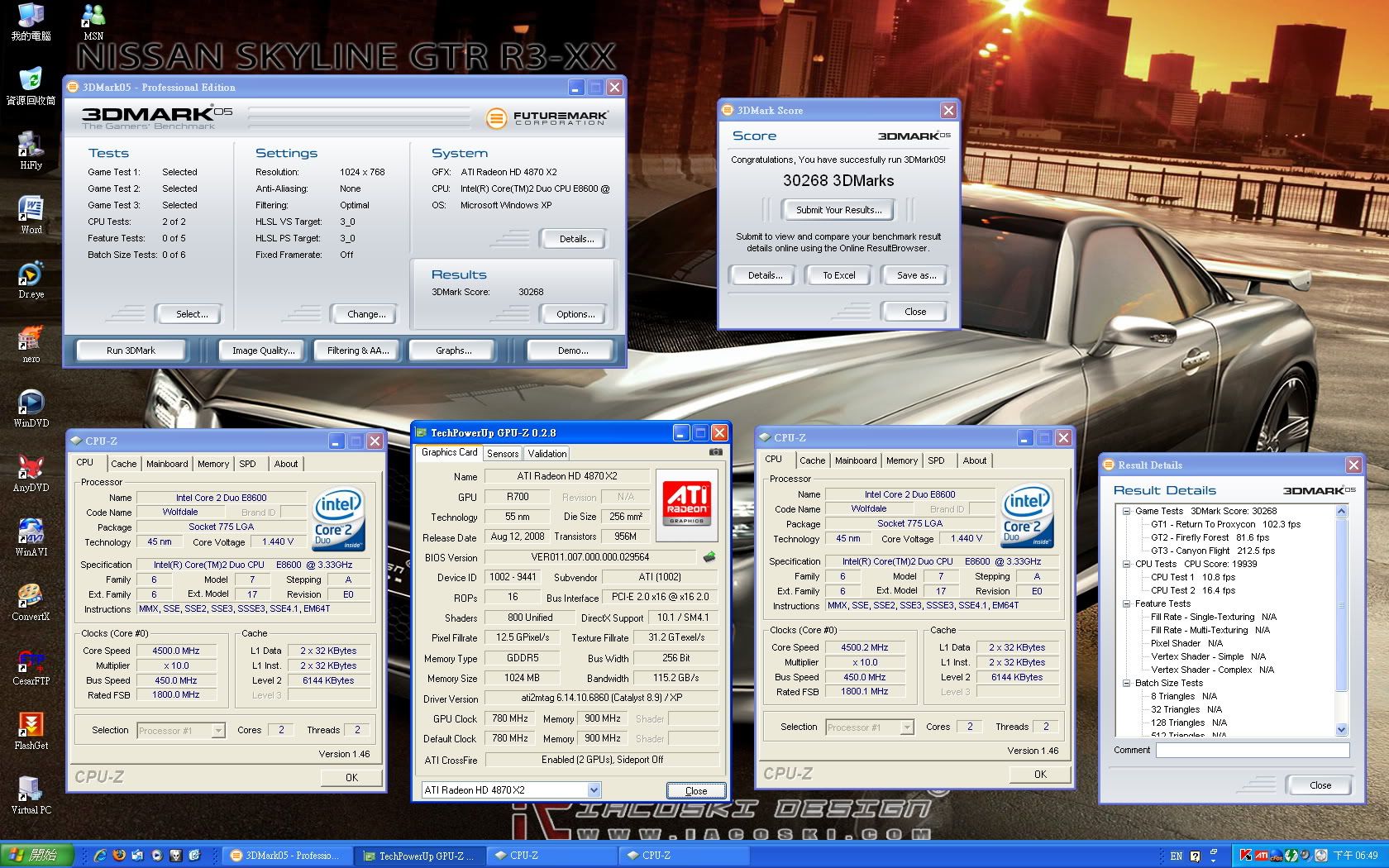The height and width of the screenshot is (868, 1389).
Task: Click Submit Your Results... button
Action: pyautogui.click(x=838, y=210)
